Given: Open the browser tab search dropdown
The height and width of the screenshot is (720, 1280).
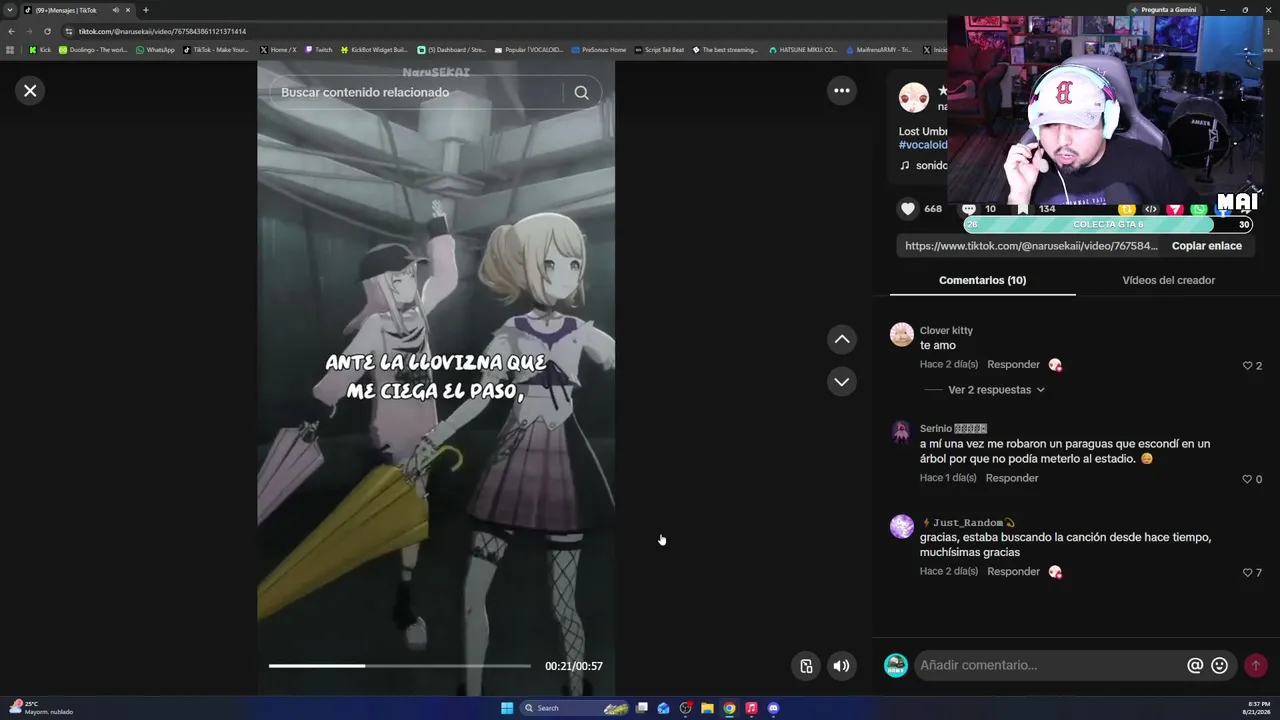Looking at the screenshot, I should 10,10.
